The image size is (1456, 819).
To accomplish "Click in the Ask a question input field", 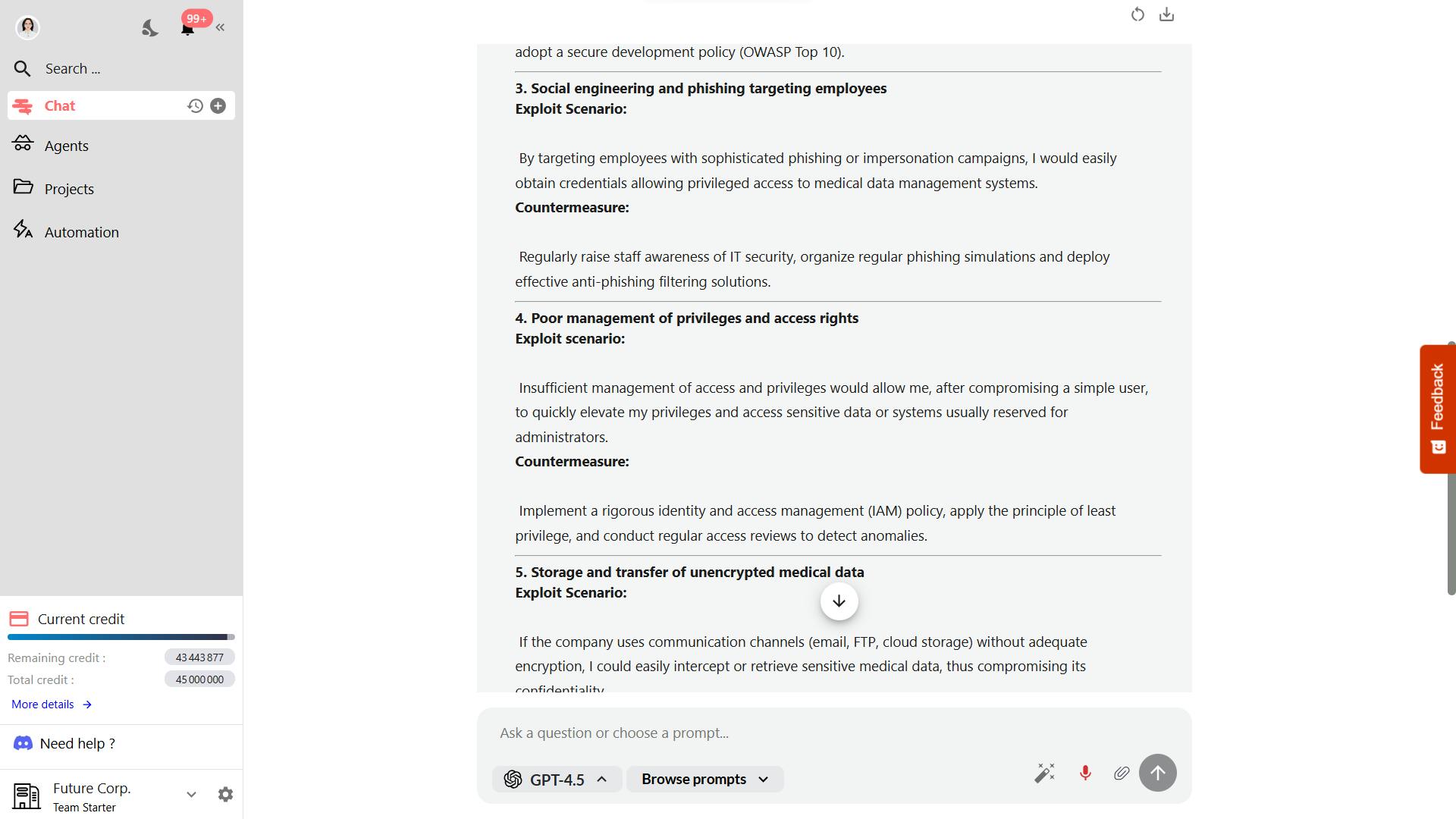I will click(758, 733).
